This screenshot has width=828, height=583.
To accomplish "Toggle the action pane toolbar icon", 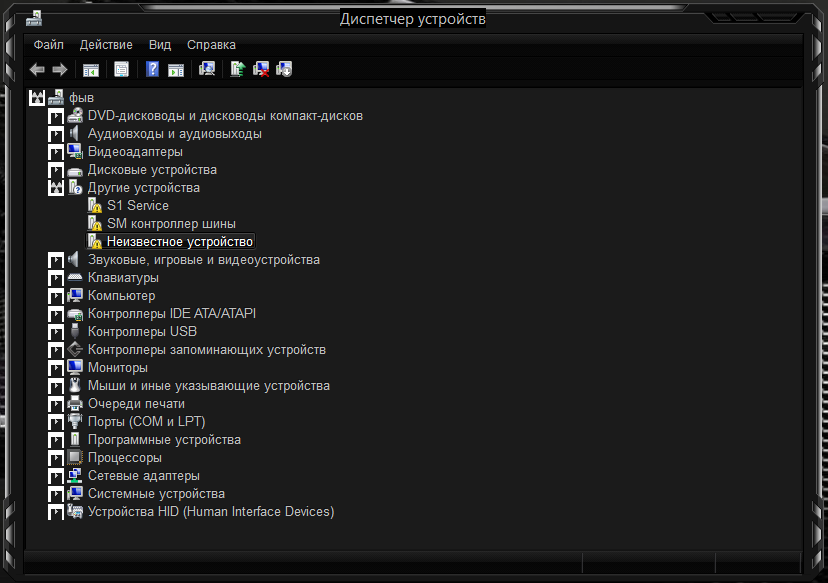I will [176, 69].
